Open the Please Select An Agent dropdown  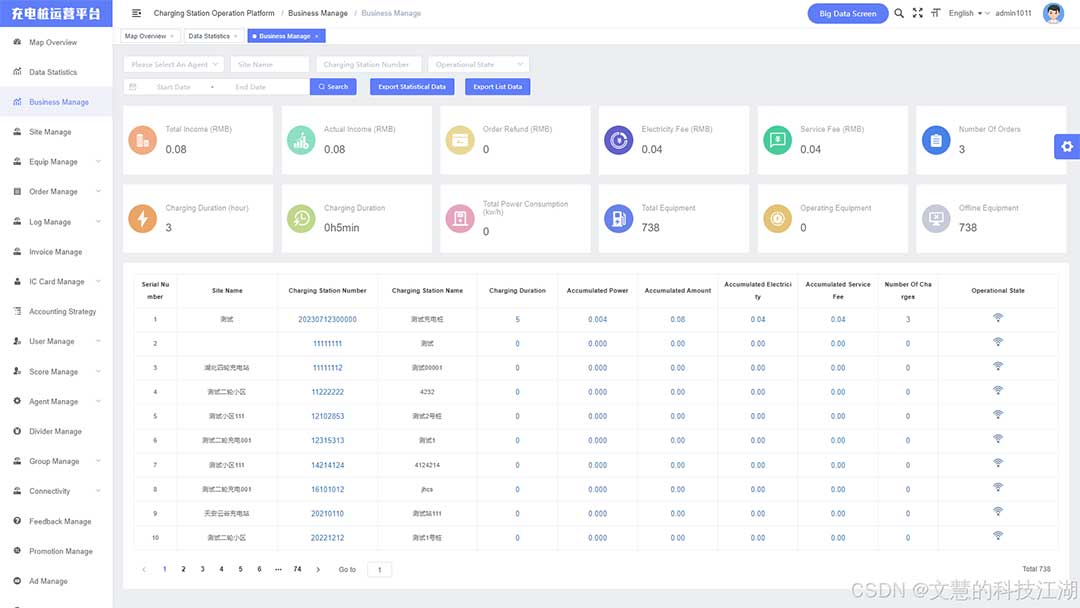(x=174, y=65)
